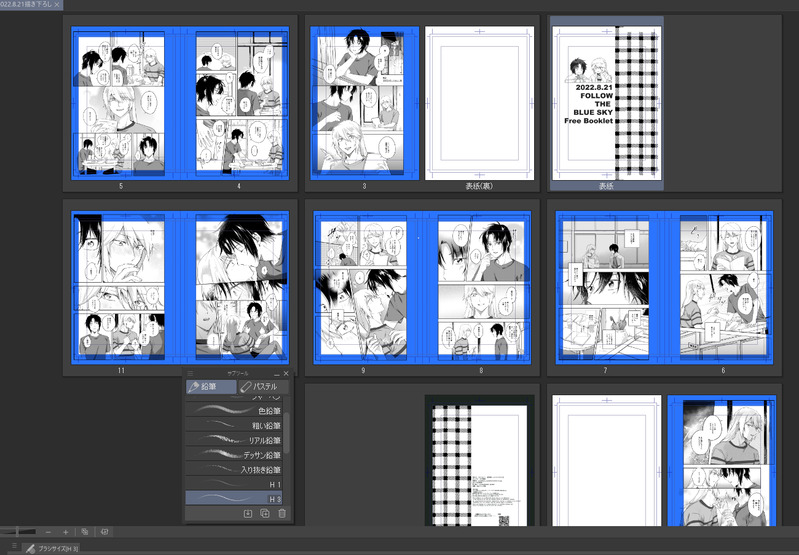Click the duplicate sub tool icon
Screen dimensions: 799x555
(x=265, y=513)
